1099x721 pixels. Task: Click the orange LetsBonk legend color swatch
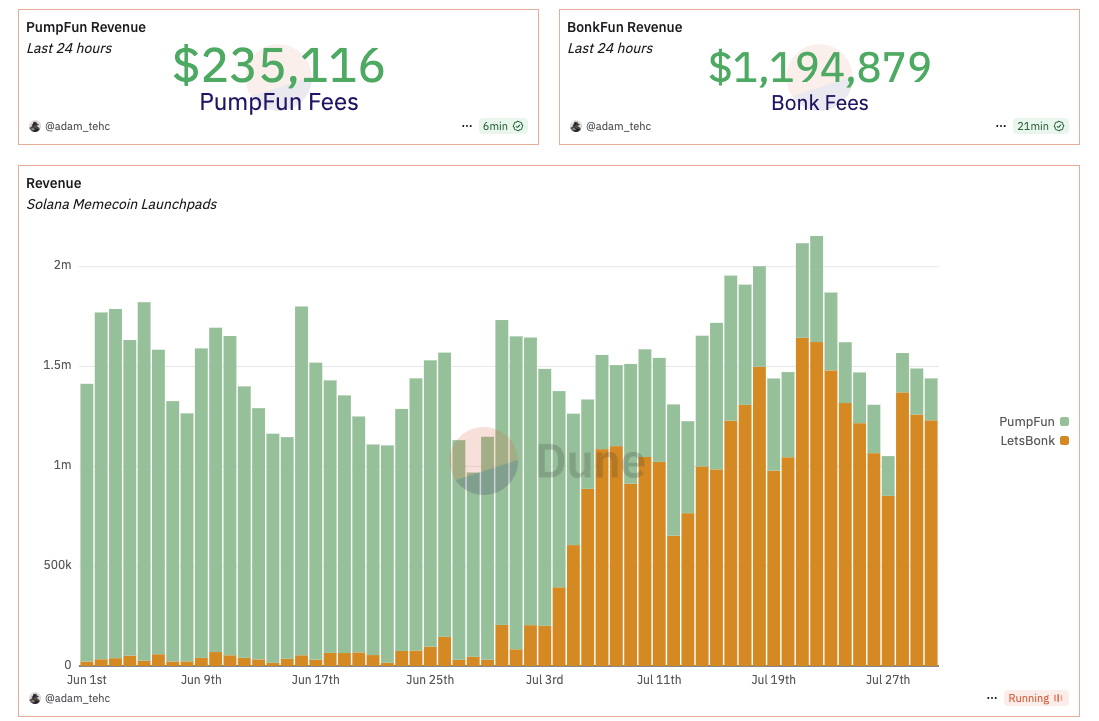coord(1066,440)
